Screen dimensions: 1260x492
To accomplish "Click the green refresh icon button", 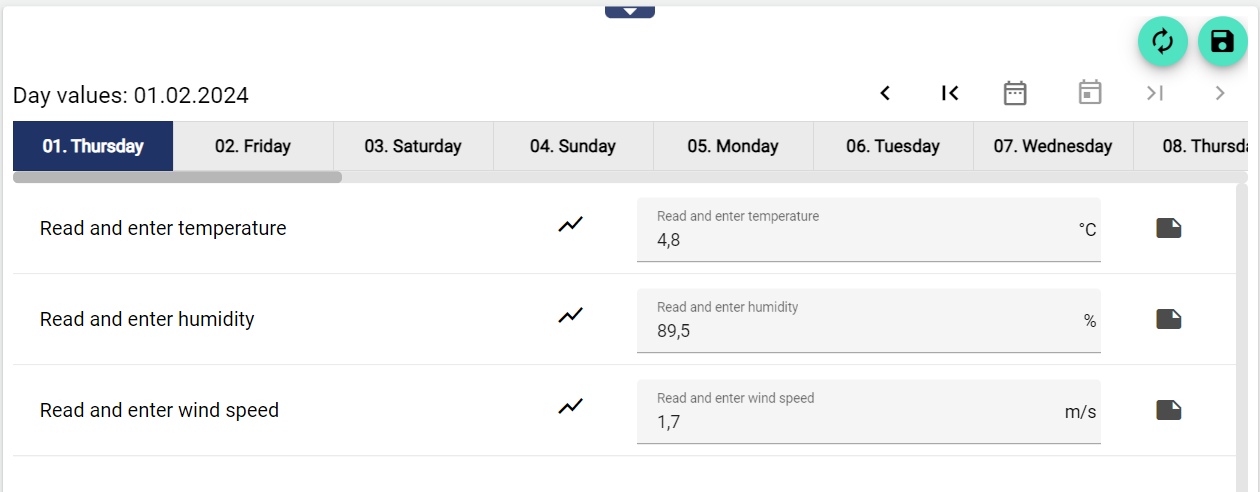I will pos(1162,42).
